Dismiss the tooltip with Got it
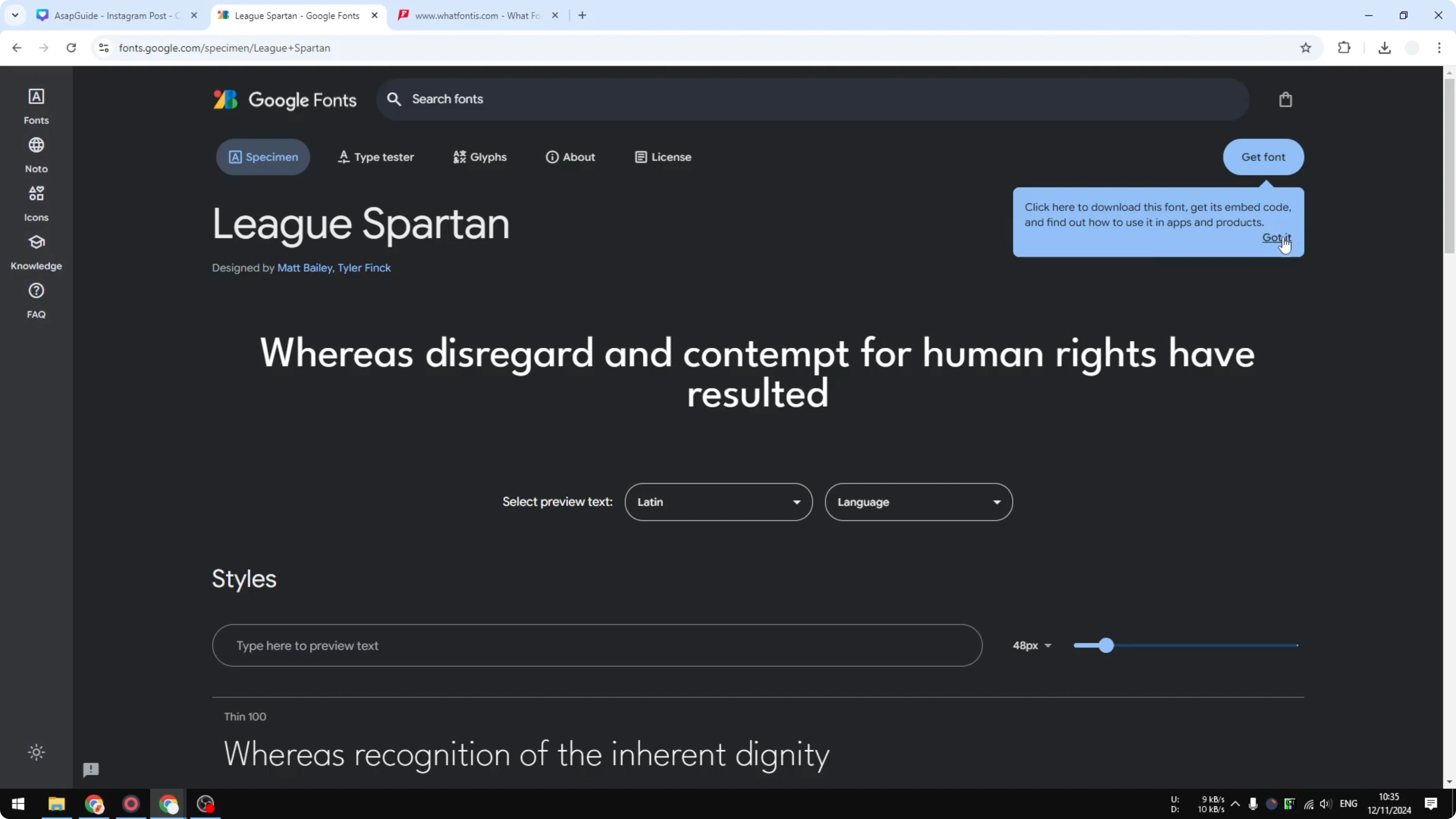Viewport: 1456px width, 819px height. click(1277, 237)
